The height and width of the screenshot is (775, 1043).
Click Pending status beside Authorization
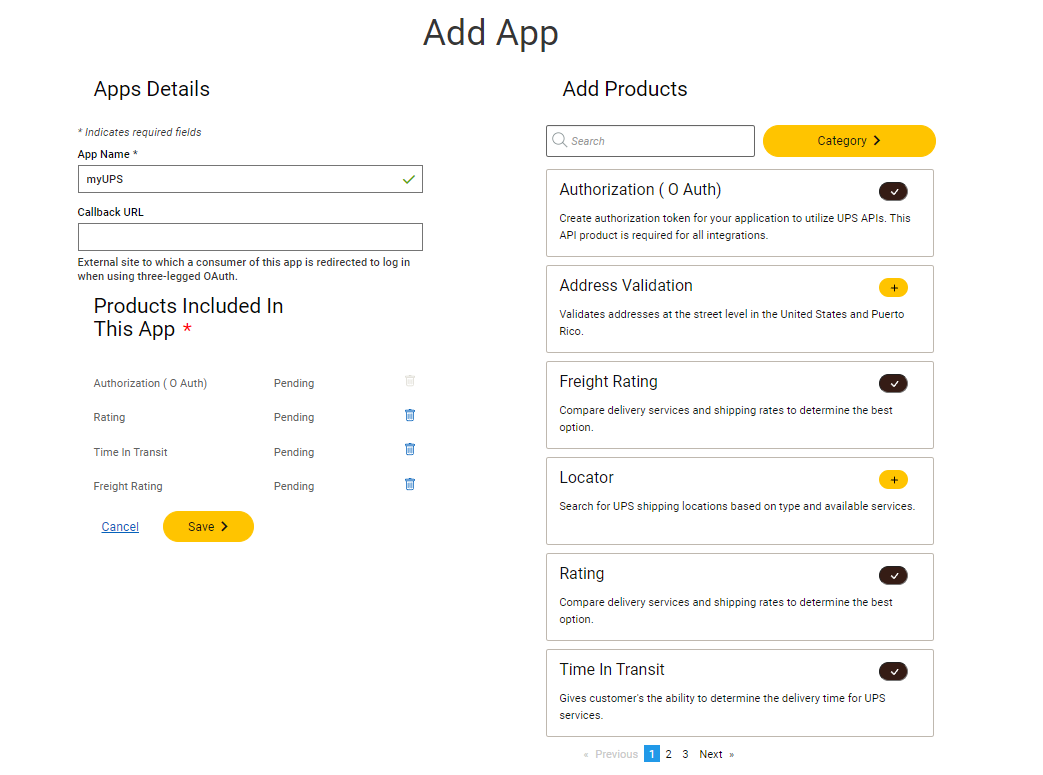[294, 383]
